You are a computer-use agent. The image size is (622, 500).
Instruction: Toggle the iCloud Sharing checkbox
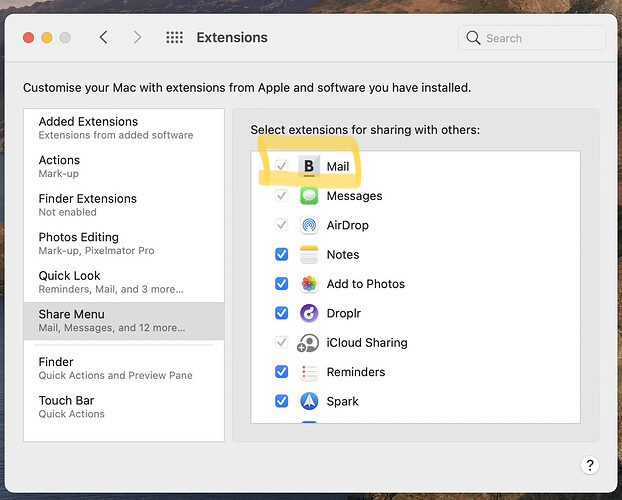pos(282,342)
